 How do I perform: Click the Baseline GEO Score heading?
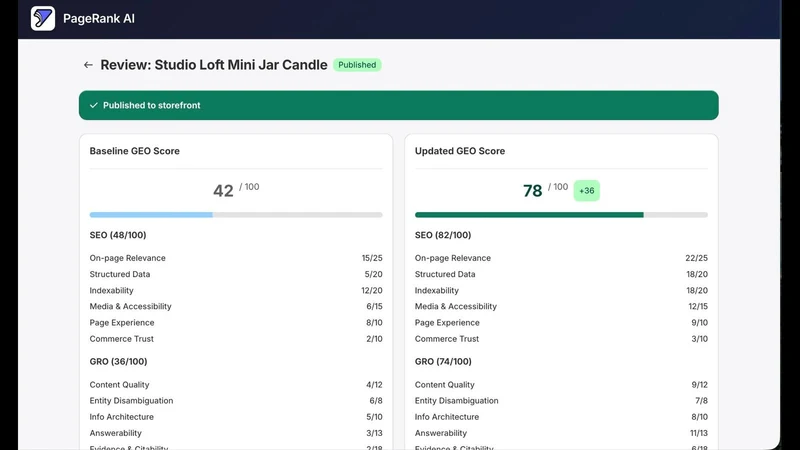coord(135,151)
